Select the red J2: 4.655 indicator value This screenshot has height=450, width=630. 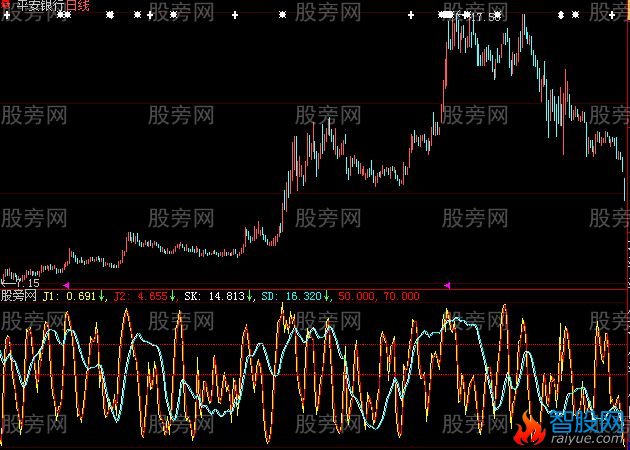click(x=140, y=297)
